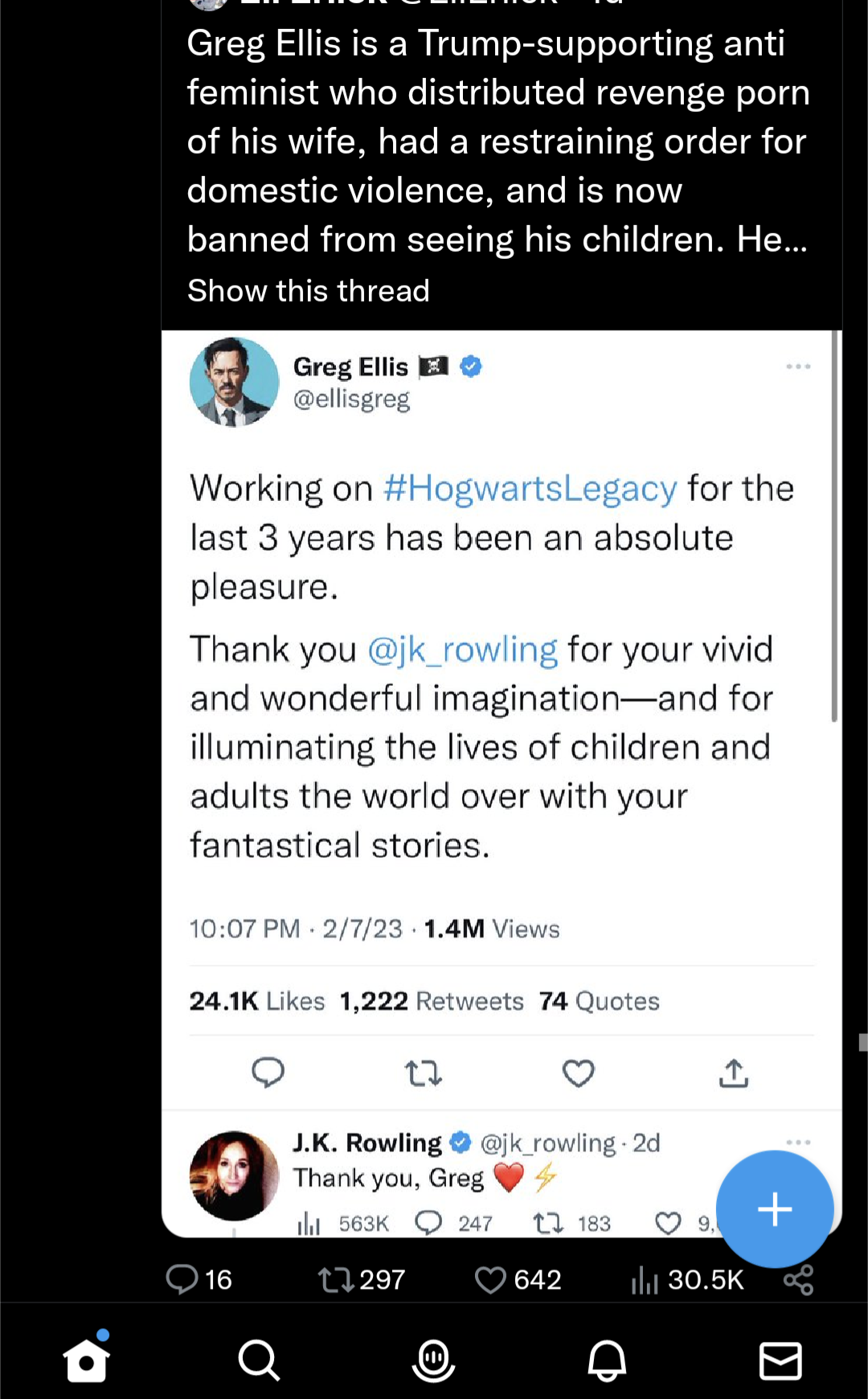The image size is (868, 1399).
Task: Tap the @jk_rowling mention in tweet
Action: (x=462, y=649)
